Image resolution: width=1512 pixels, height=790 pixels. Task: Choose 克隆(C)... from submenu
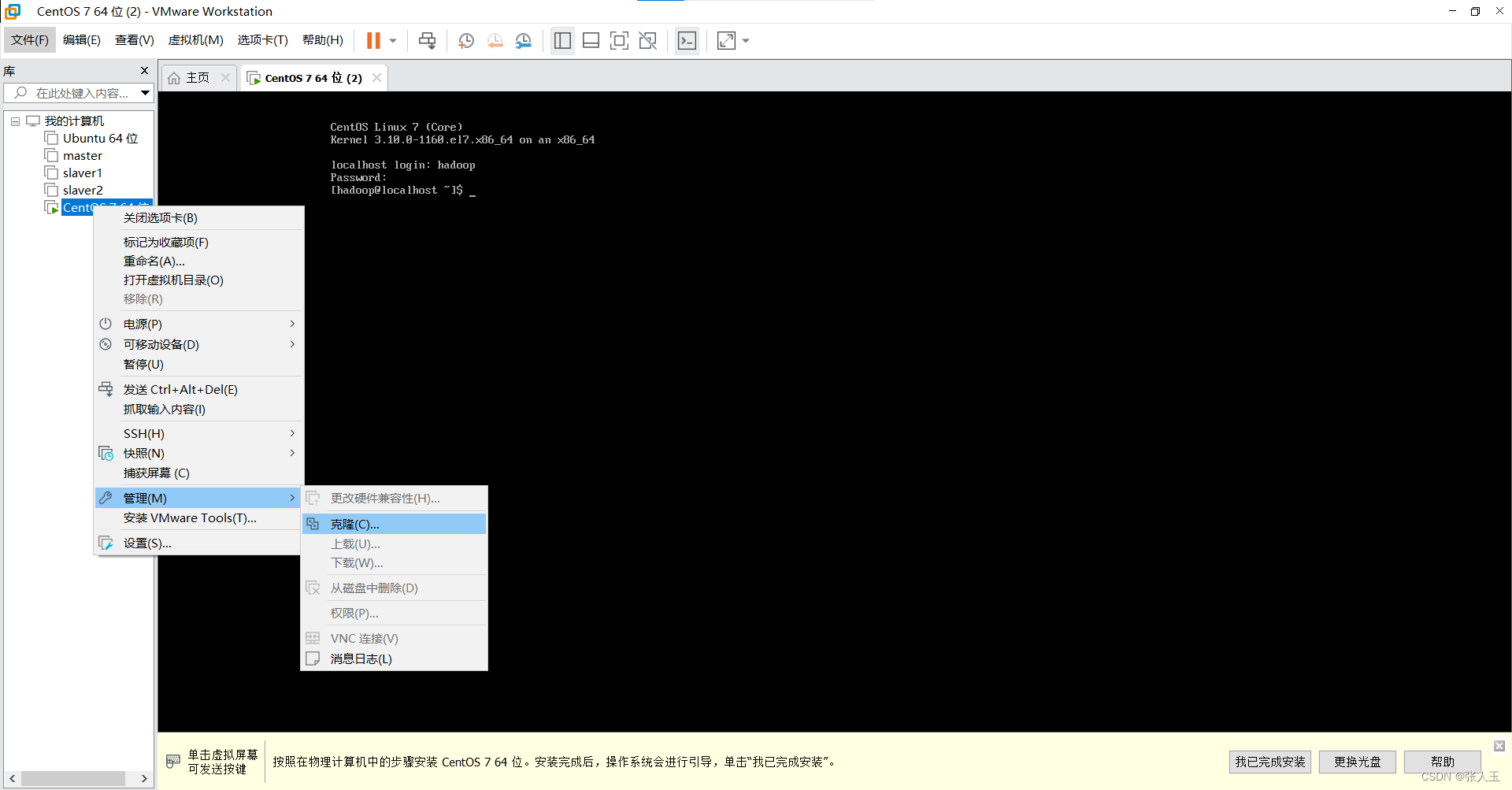click(394, 524)
